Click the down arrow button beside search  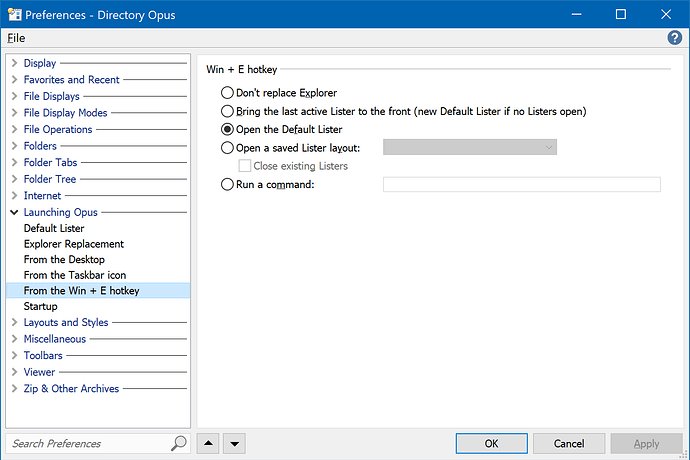(x=235, y=443)
